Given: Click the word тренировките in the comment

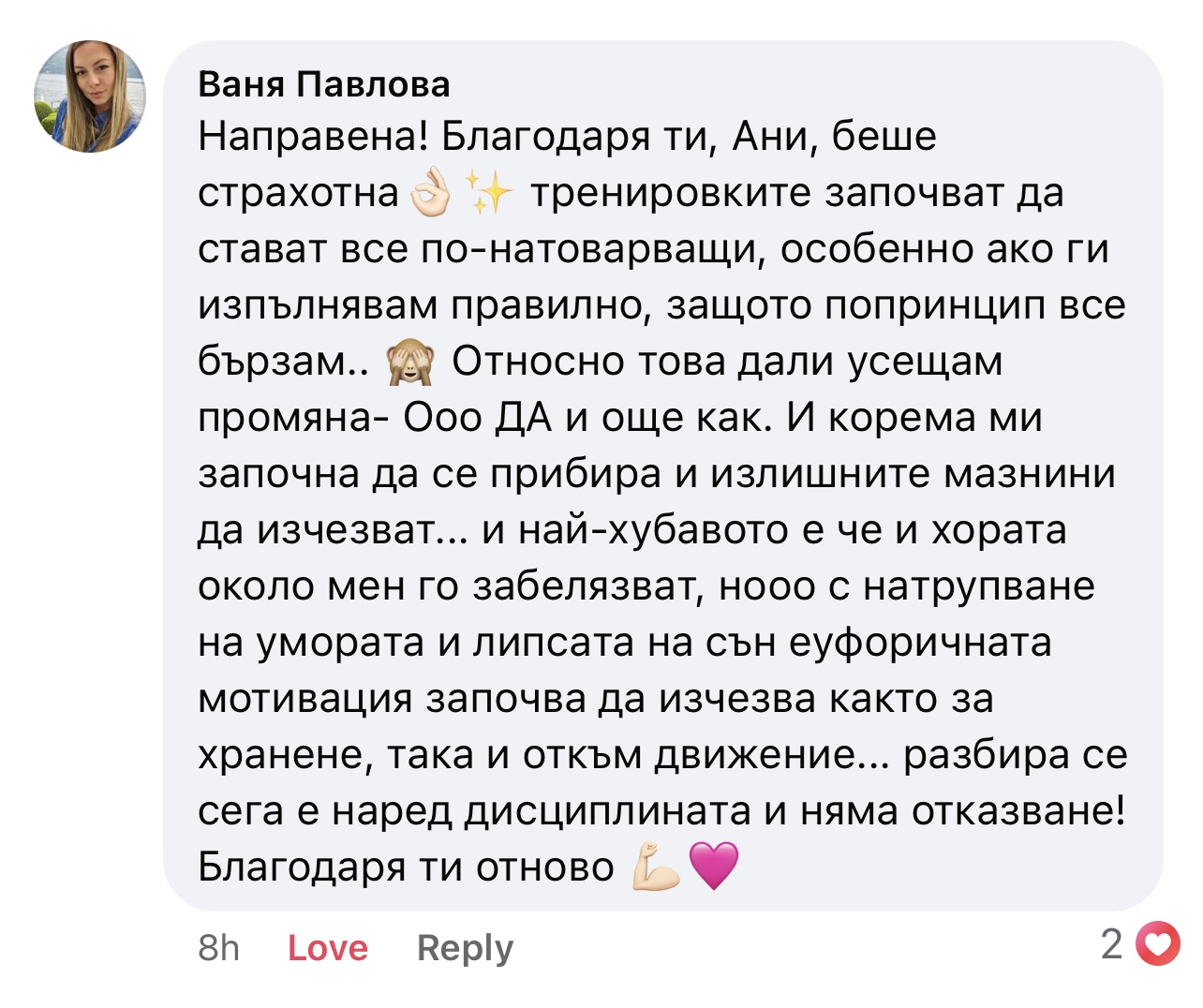Looking at the screenshot, I should [671, 193].
